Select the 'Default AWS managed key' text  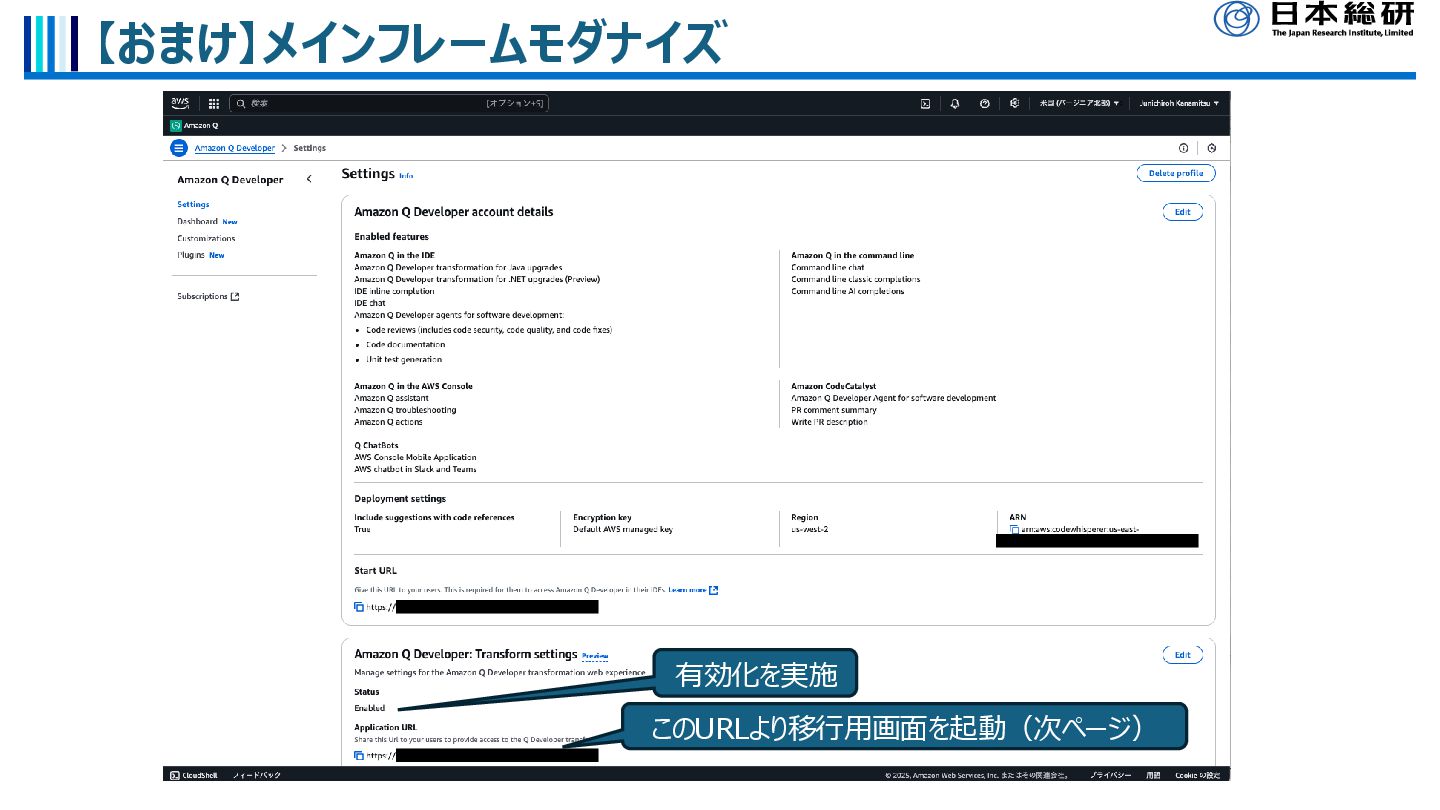[623, 529]
